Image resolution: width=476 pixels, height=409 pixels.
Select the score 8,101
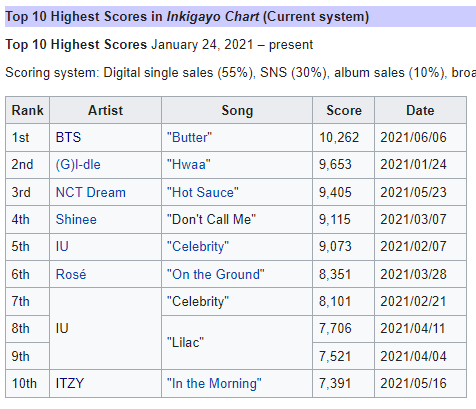click(335, 302)
